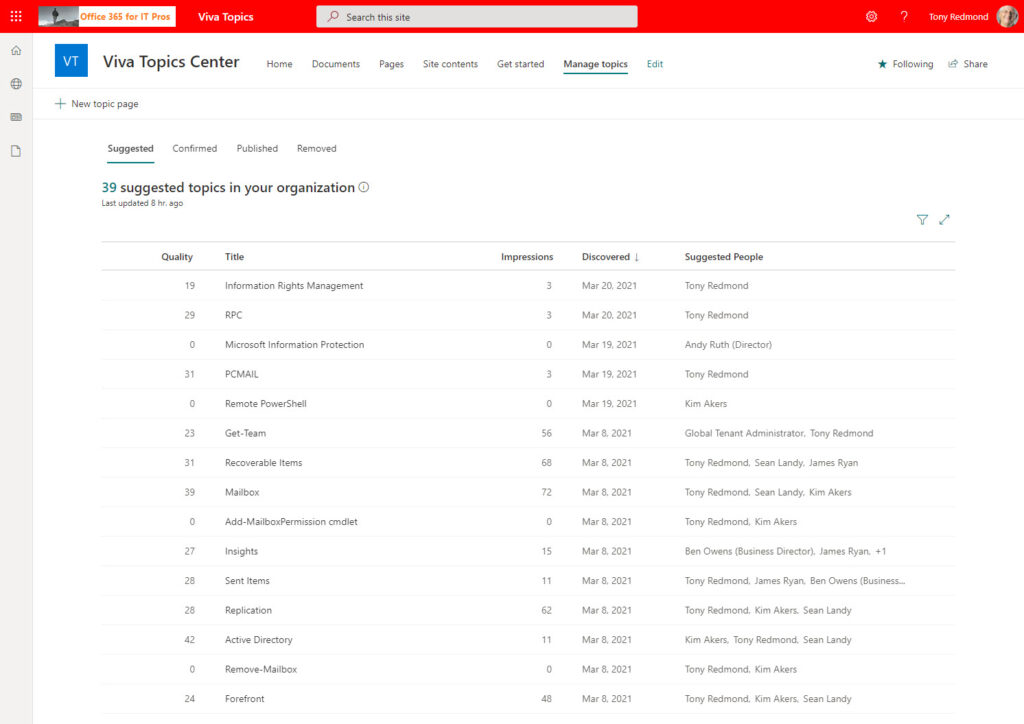Open the Recoverable Items topic
The height and width of the screenshot is (724, 1024).
[x=264, y=463]
